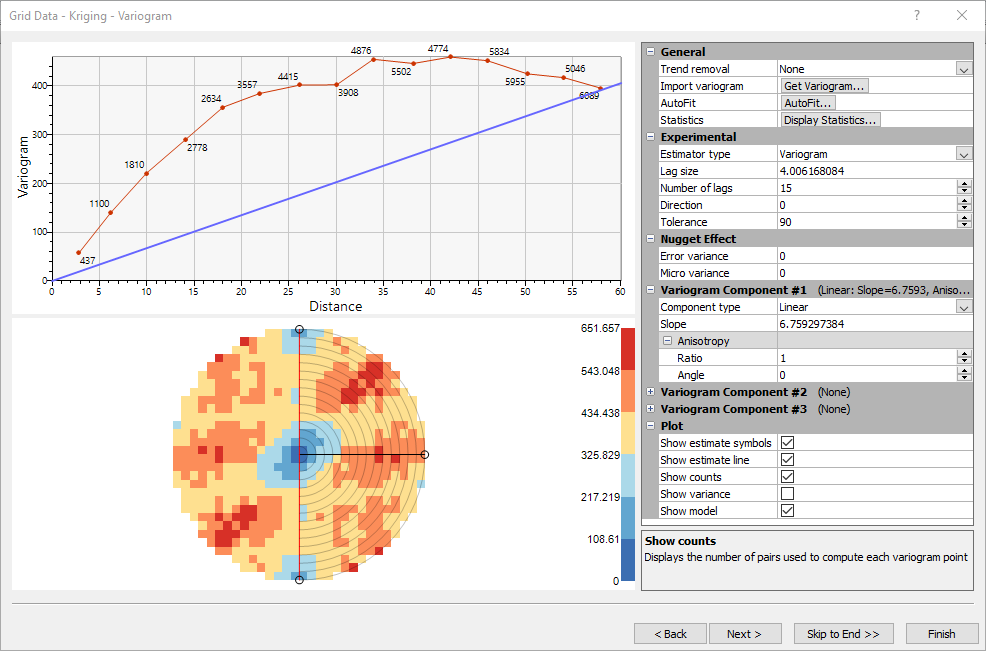
Task: Uncheck Show model checkbox
Action: tap(787, 511)
